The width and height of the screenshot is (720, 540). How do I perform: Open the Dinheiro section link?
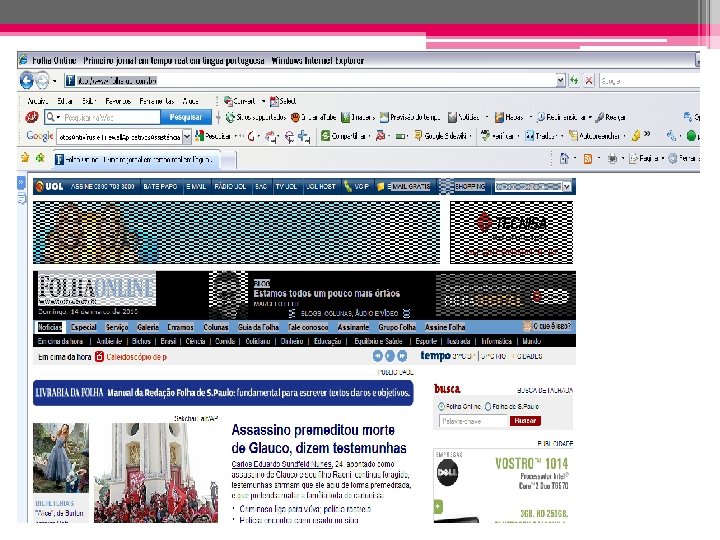coord(292,341)
